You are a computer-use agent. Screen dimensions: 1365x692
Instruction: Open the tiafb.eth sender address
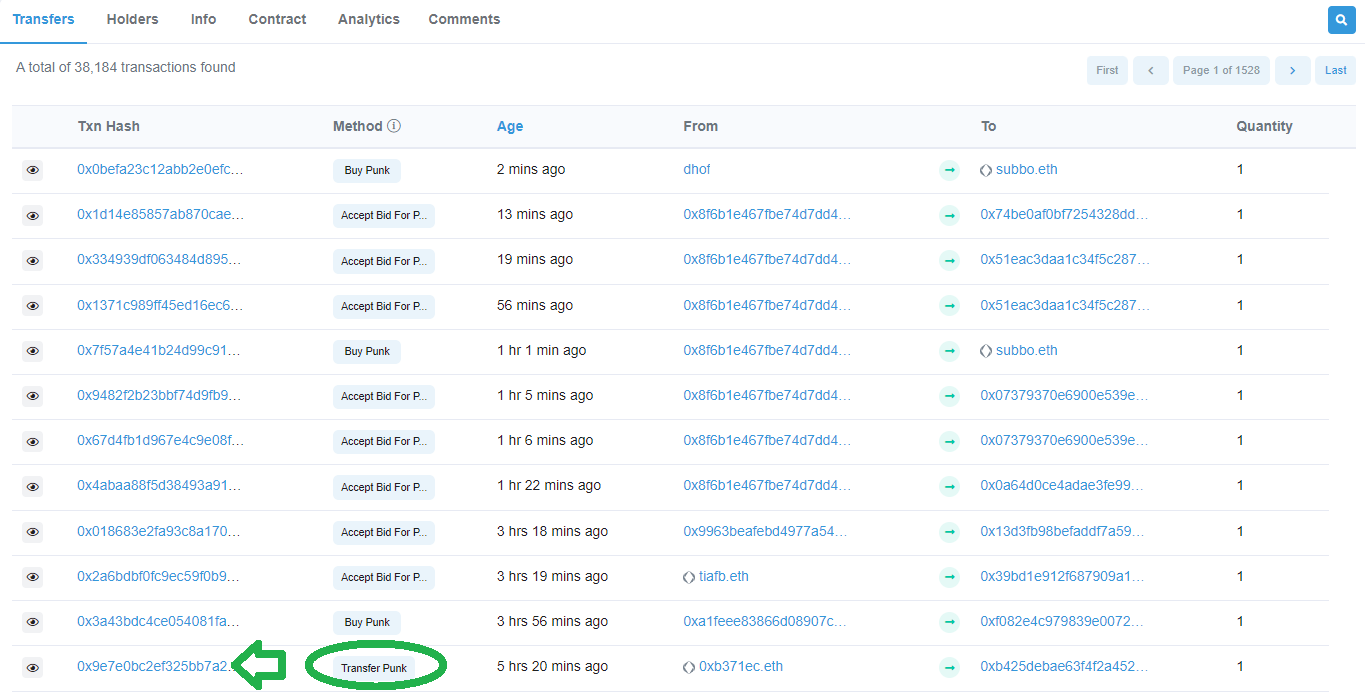point(724,576)
